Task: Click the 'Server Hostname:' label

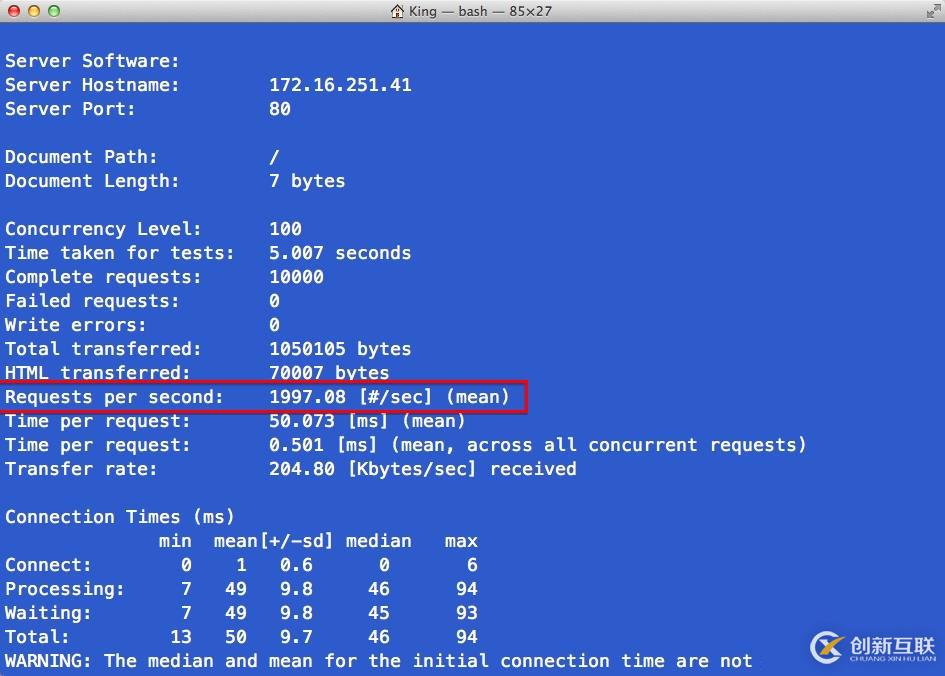Action: tap(92, 85)
